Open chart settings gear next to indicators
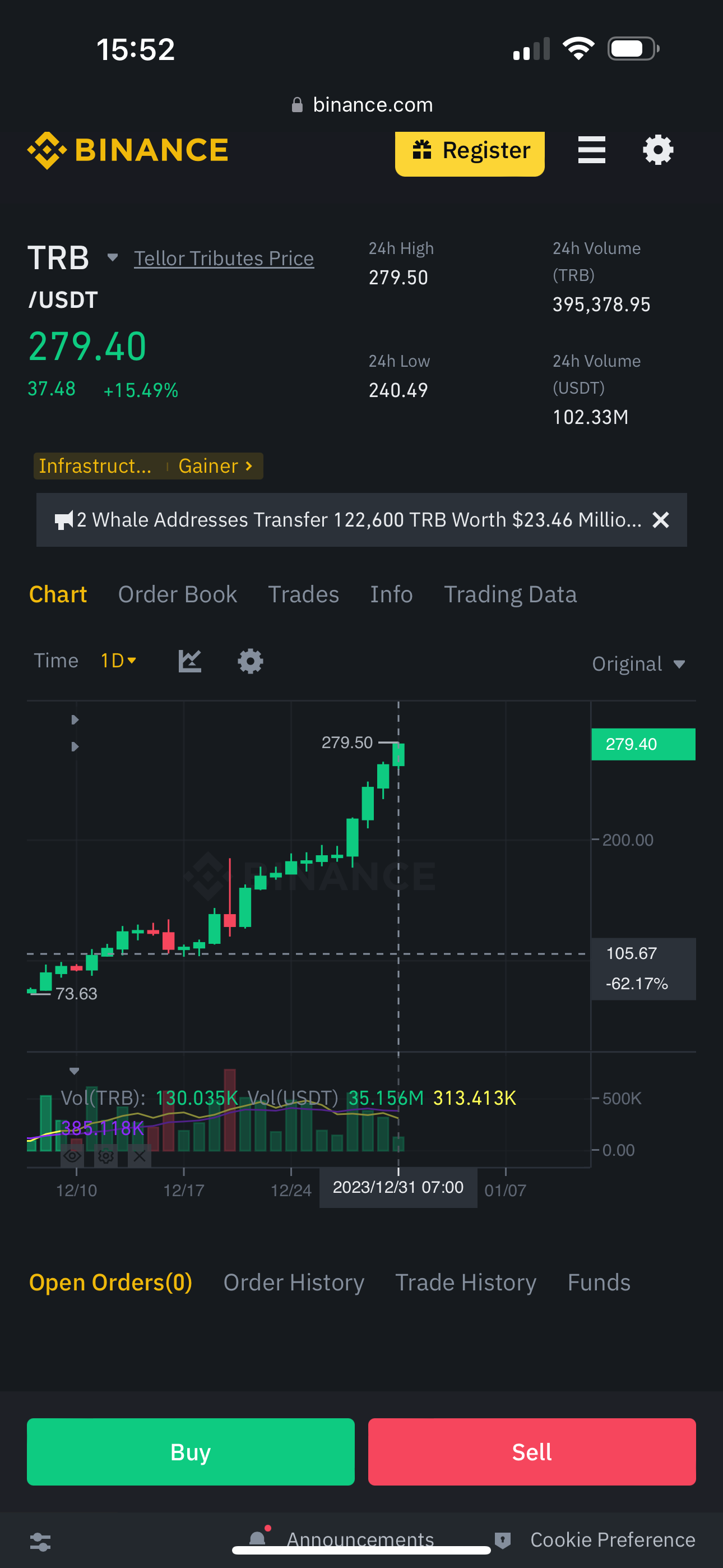Image resolution: width=723 pixels, height=1568 pixels. [x=250, y=661]
